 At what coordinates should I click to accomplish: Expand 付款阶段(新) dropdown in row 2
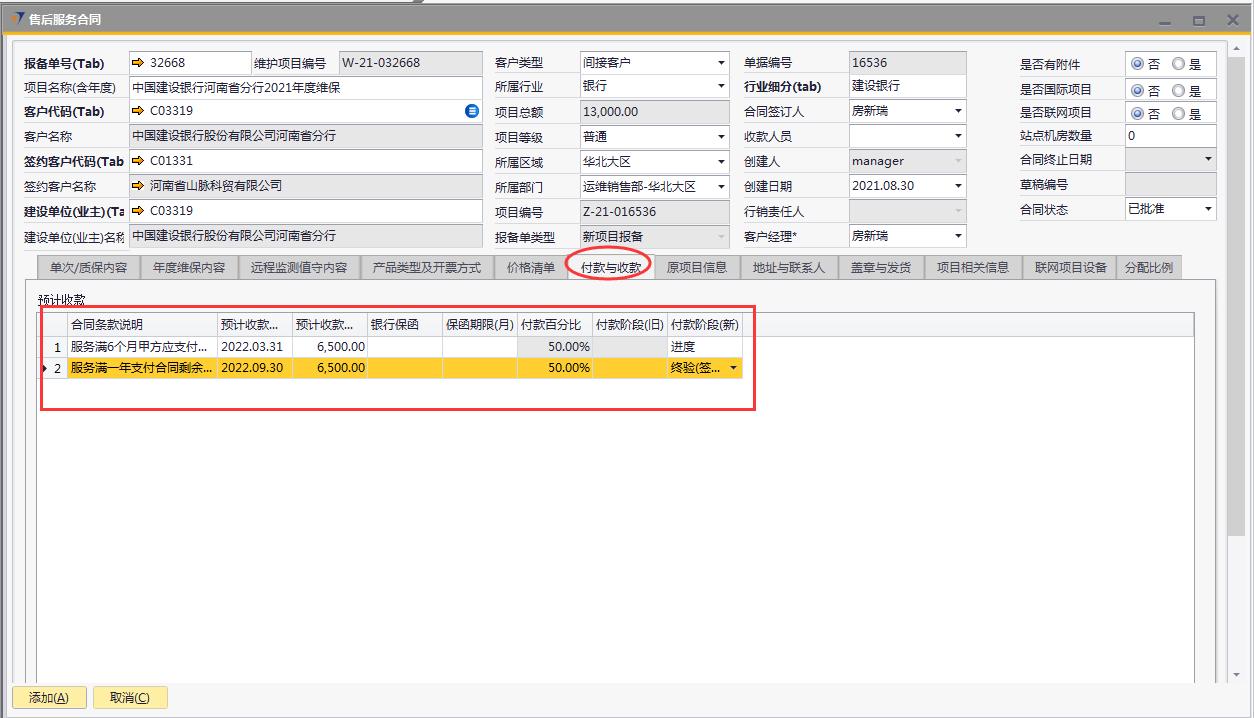735,368
